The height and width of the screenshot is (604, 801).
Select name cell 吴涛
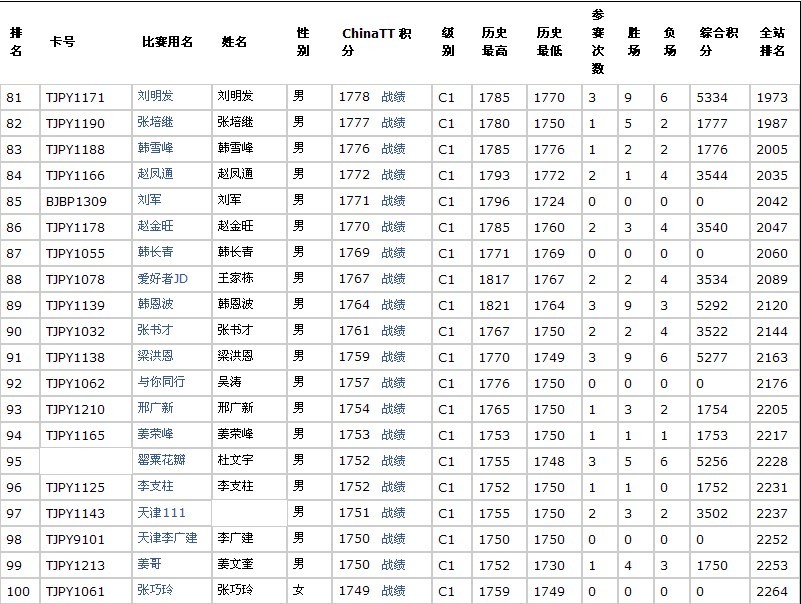click(x=229, y=382)
